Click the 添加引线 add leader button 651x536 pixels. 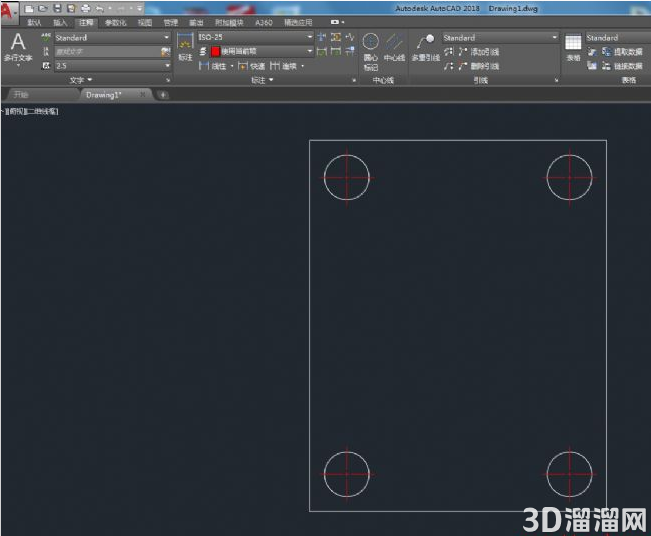click(x=479, y=52)
